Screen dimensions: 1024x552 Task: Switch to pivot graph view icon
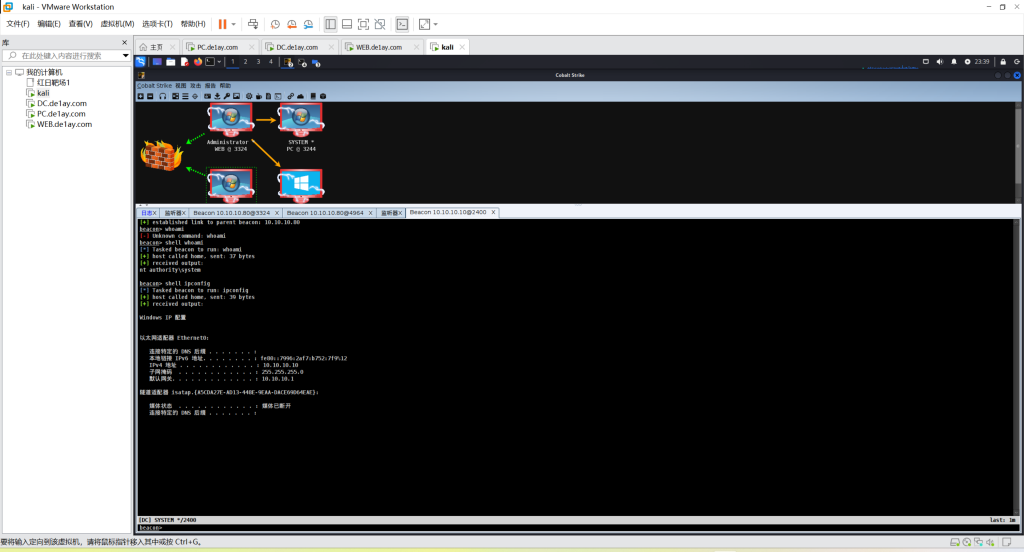click(176, 96)
